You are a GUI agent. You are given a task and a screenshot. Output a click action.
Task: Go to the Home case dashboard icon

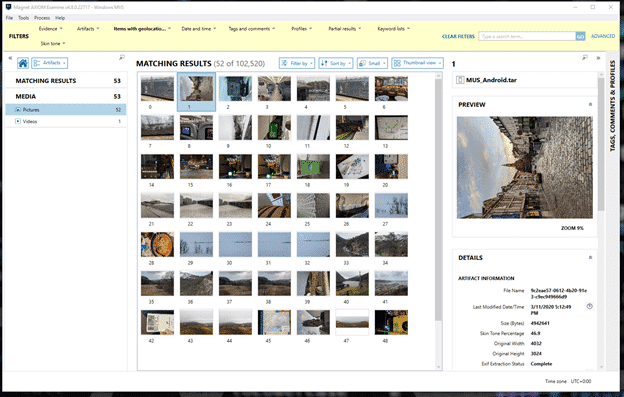tap(23, 63)
